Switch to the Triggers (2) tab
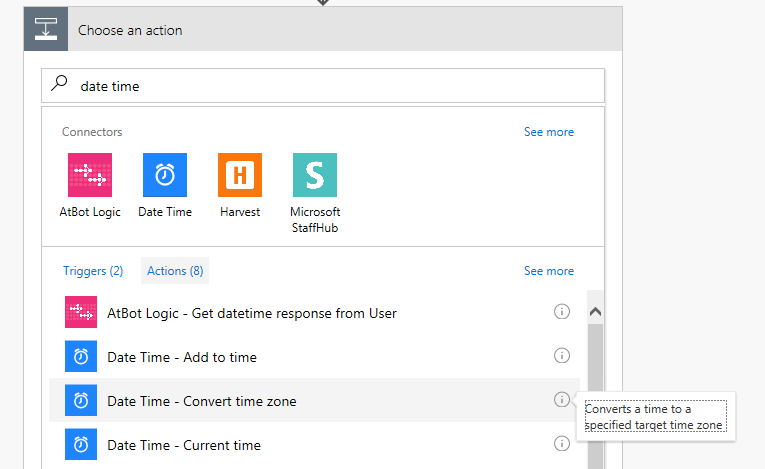The height and width of the screenshot is (469, 765). point(93,271)
